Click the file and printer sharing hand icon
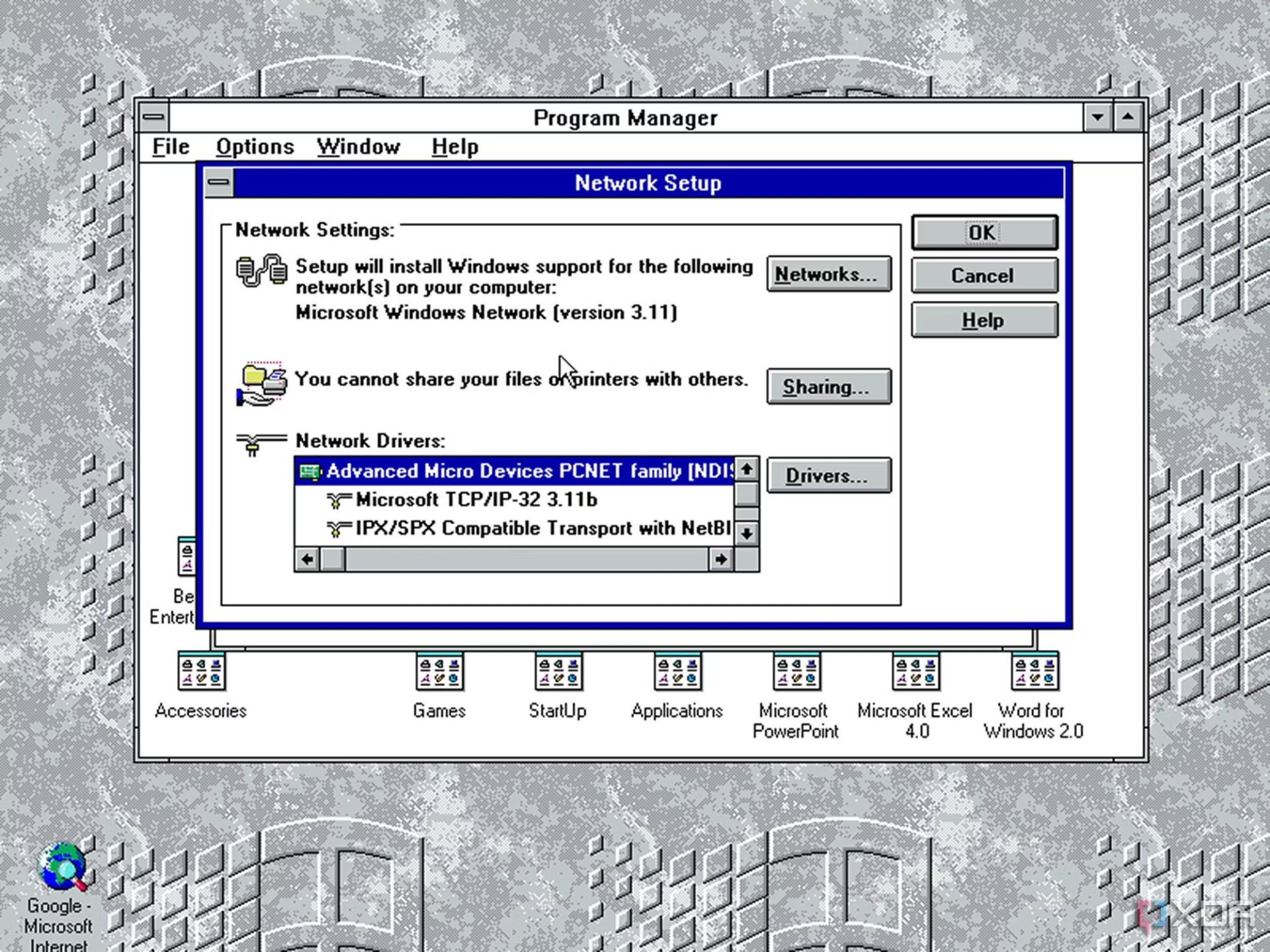Viewport: 1270px width, 952px height. tap(262, 384)
